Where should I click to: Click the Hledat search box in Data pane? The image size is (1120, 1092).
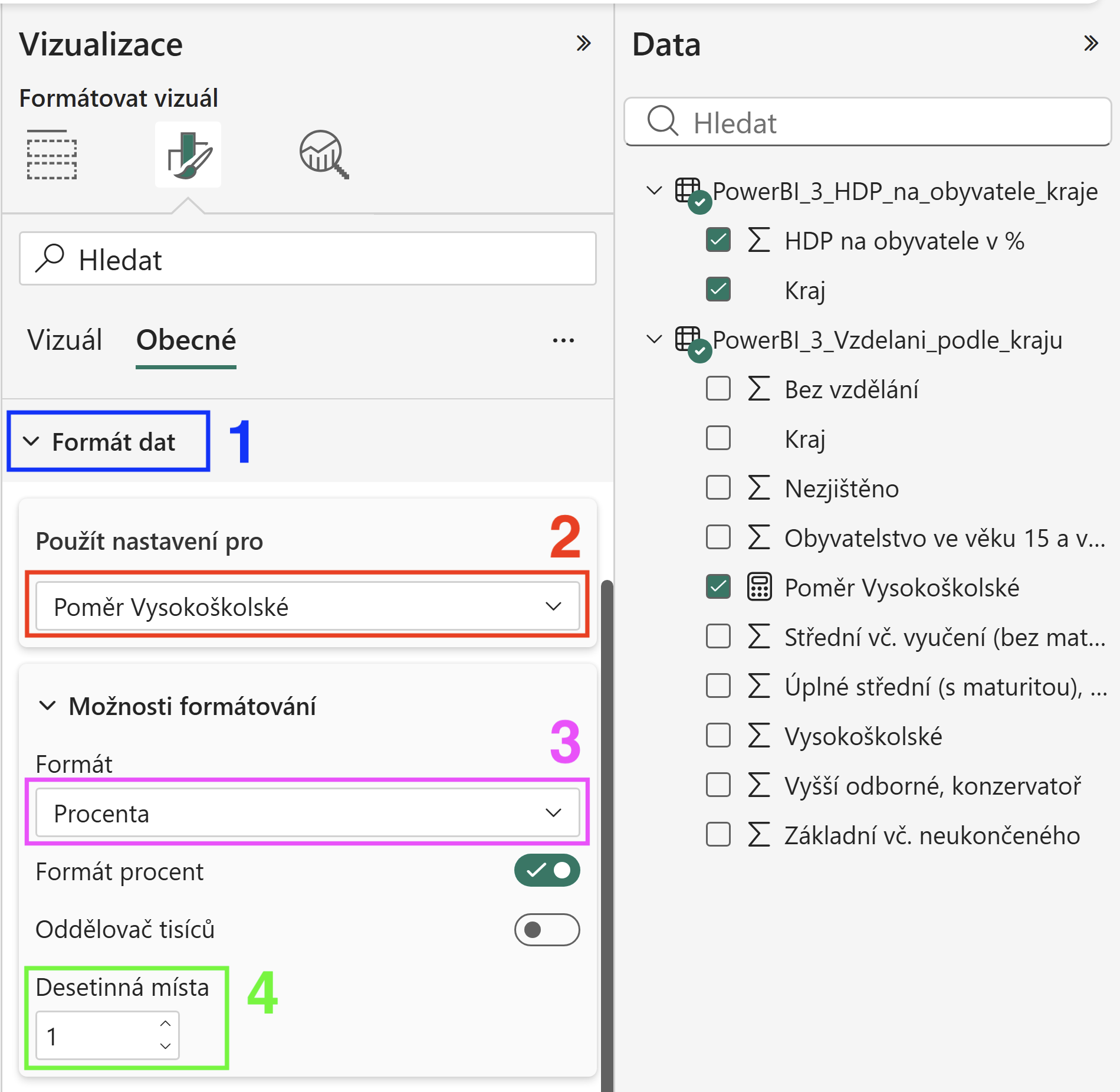tap(868, 122)
